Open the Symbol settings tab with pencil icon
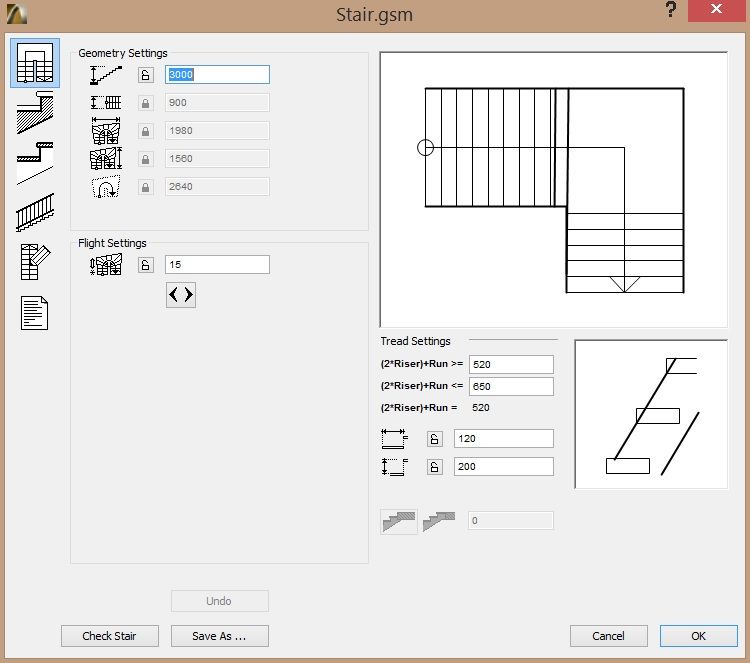750x663 pixels. (x=35, y=262)
